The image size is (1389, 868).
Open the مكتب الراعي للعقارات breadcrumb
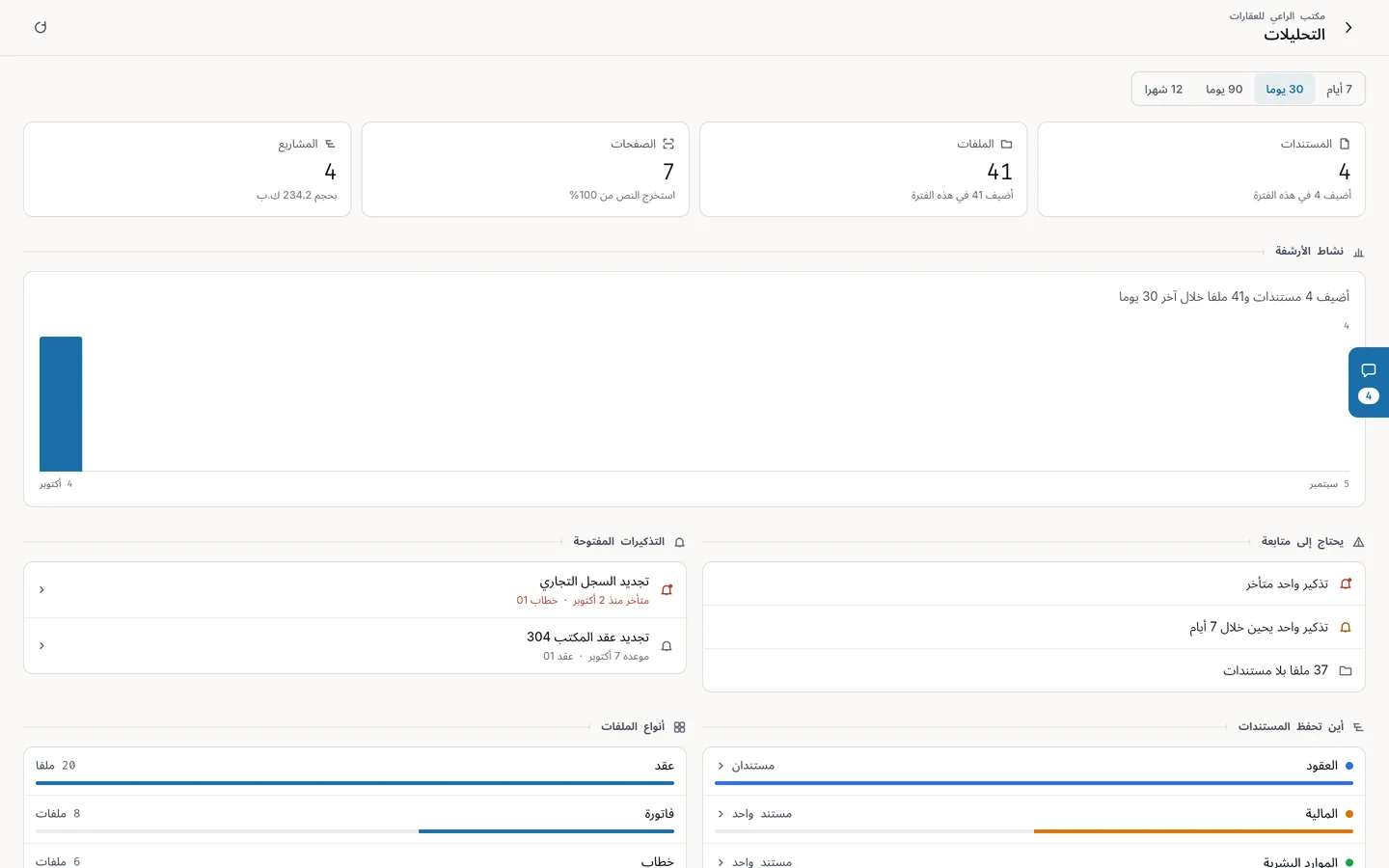[1277, 15]
